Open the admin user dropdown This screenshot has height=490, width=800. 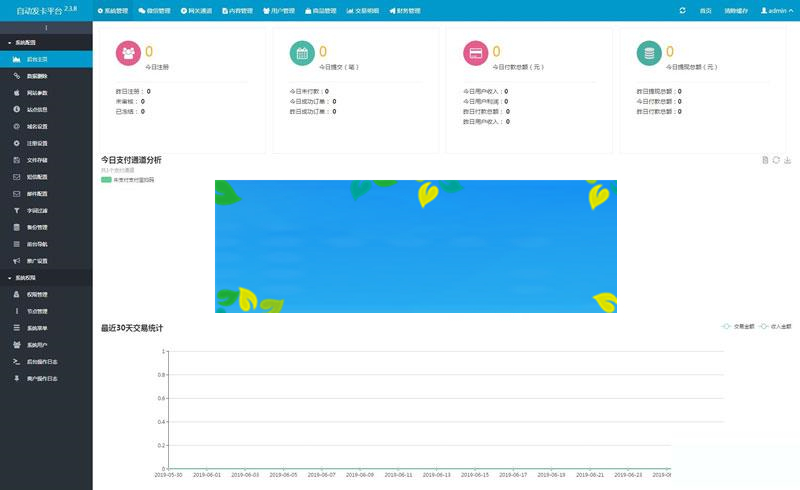click(774, 10)
